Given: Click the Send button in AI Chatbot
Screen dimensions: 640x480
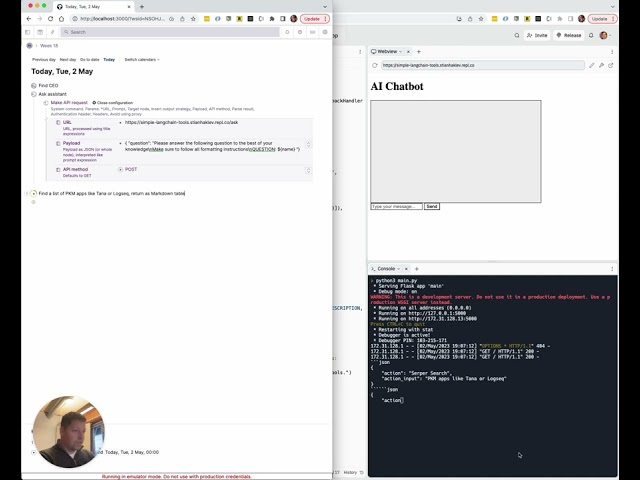Looking at the screenshot, I should pos(432,207).
